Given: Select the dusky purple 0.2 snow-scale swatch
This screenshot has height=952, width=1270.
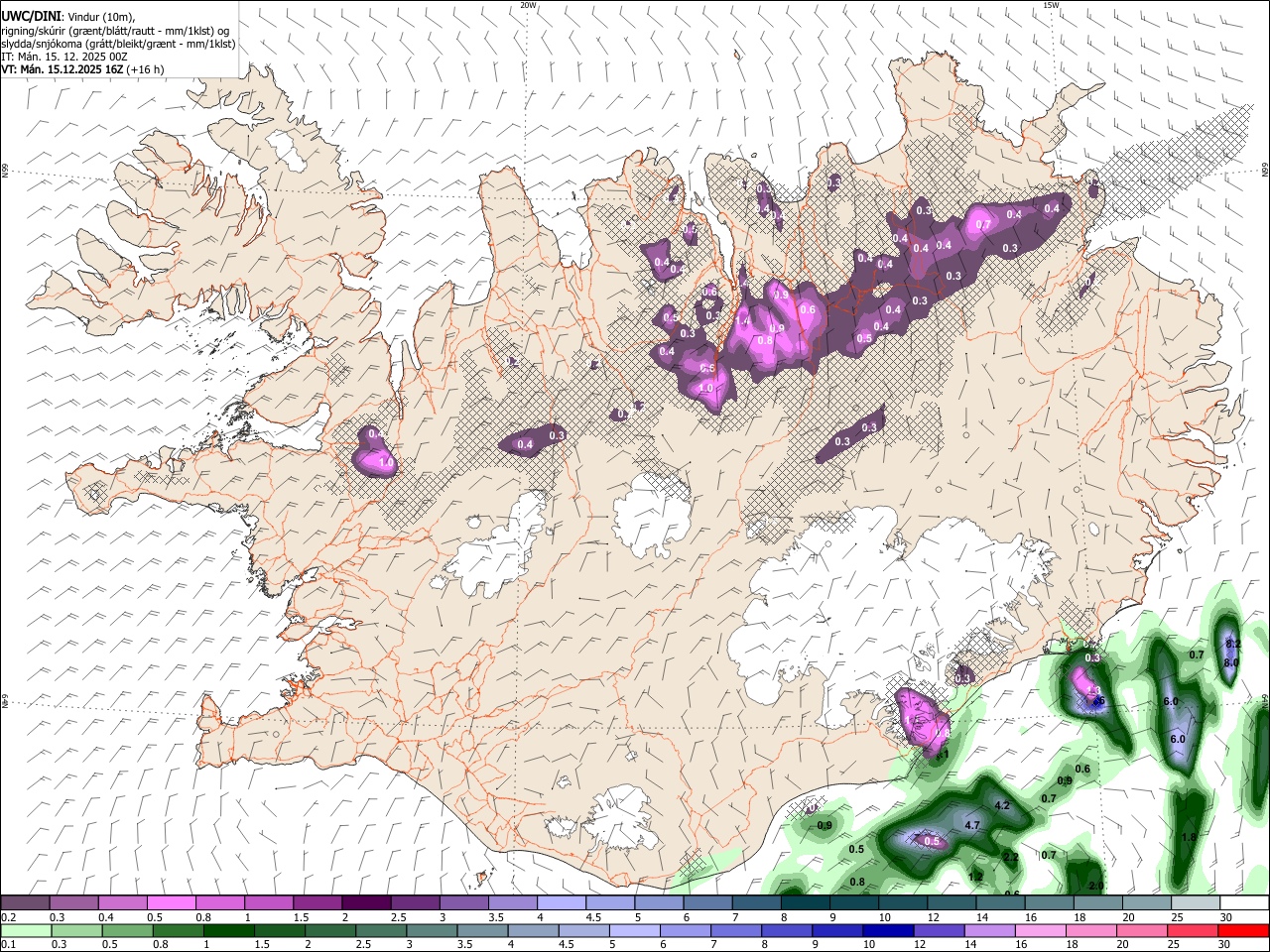Looking at the screenshot, I should tap(25, 903).
